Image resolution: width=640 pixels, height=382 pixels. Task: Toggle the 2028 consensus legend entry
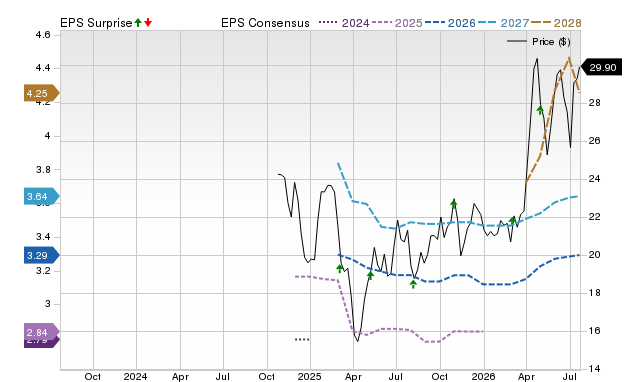[x=556, y=23]
